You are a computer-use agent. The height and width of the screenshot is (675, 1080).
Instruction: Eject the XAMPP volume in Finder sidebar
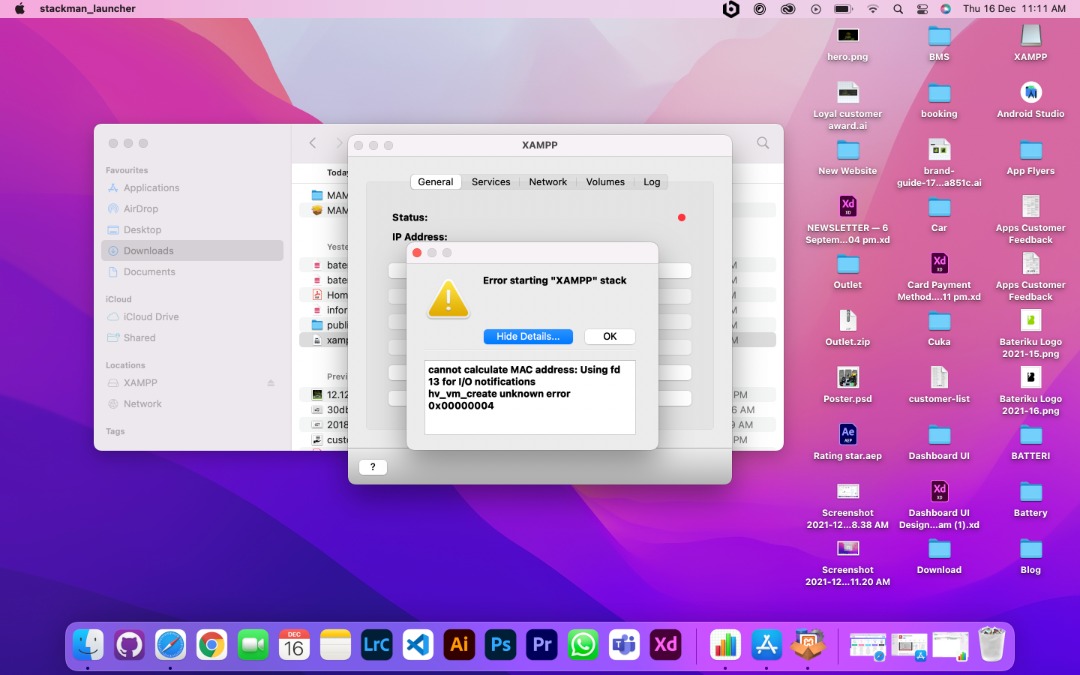(x=271, y=383)
